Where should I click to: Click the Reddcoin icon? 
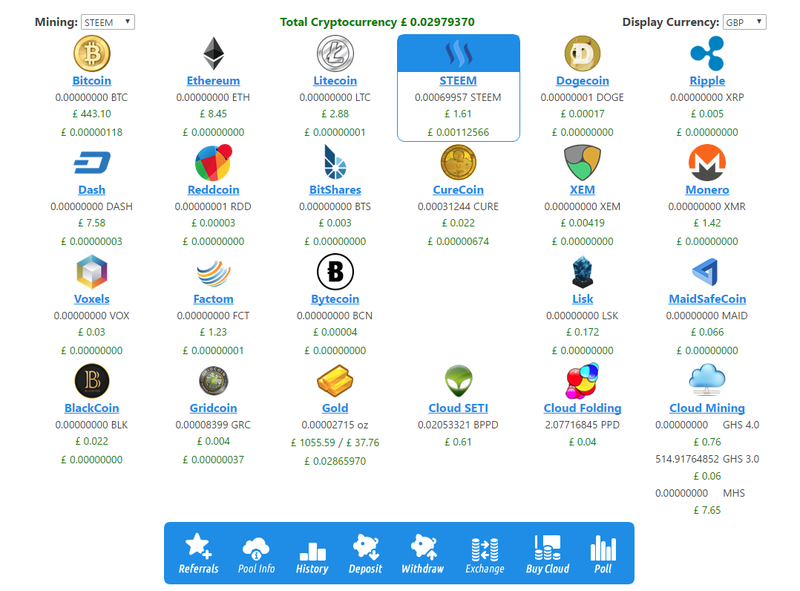click(x=213, y=162)
